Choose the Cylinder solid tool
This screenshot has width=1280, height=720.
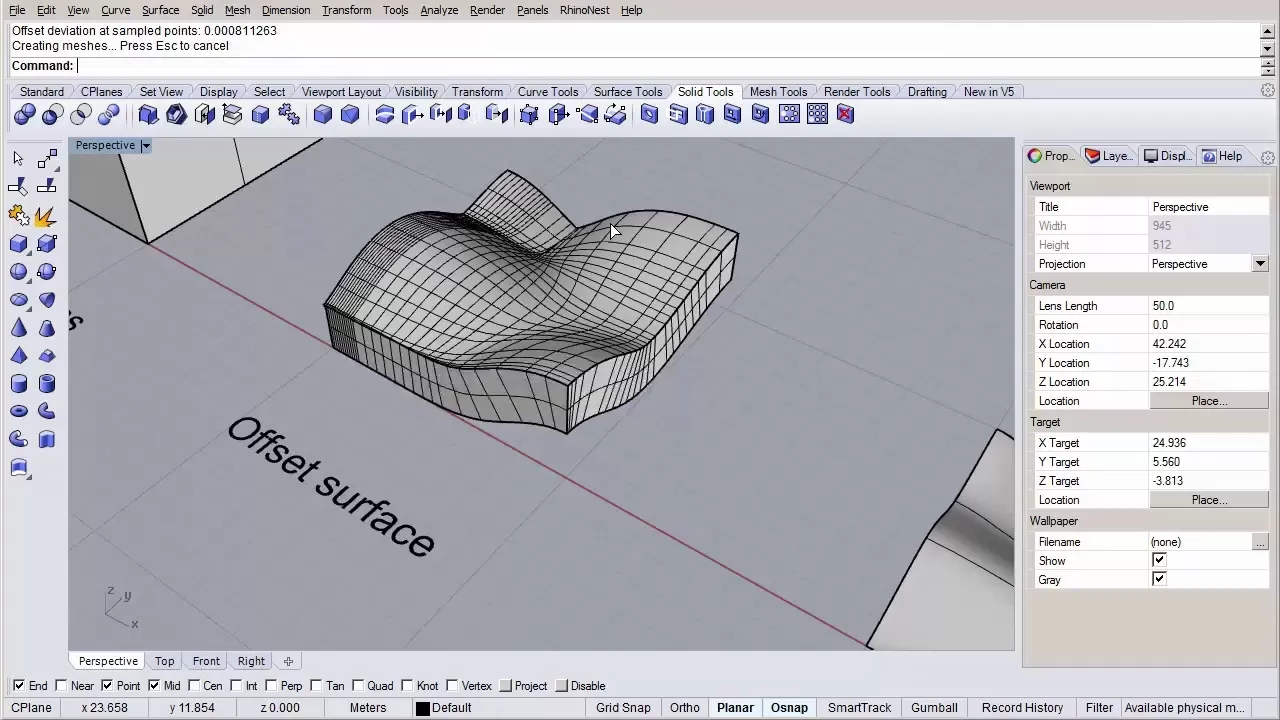[19, 384]
